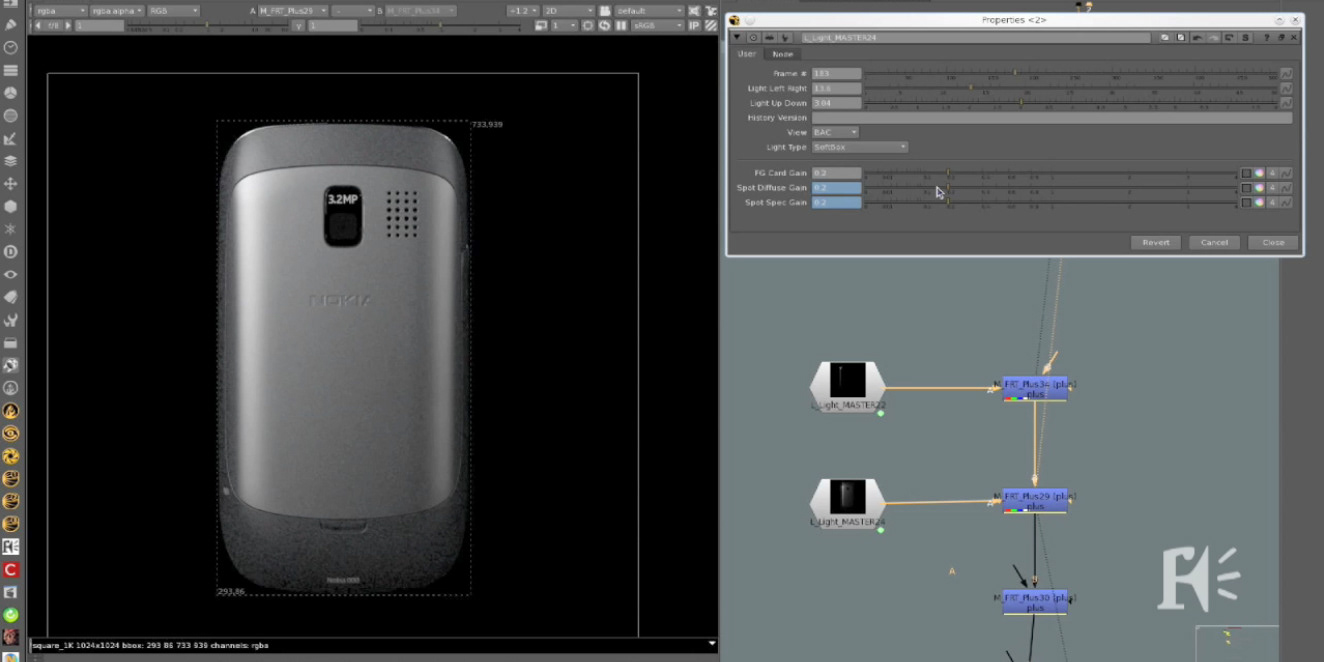Select the L_Light_MASTER24 node thumbnail
The height and width of the screenshot is (662, 1324).
pos(847,497)
